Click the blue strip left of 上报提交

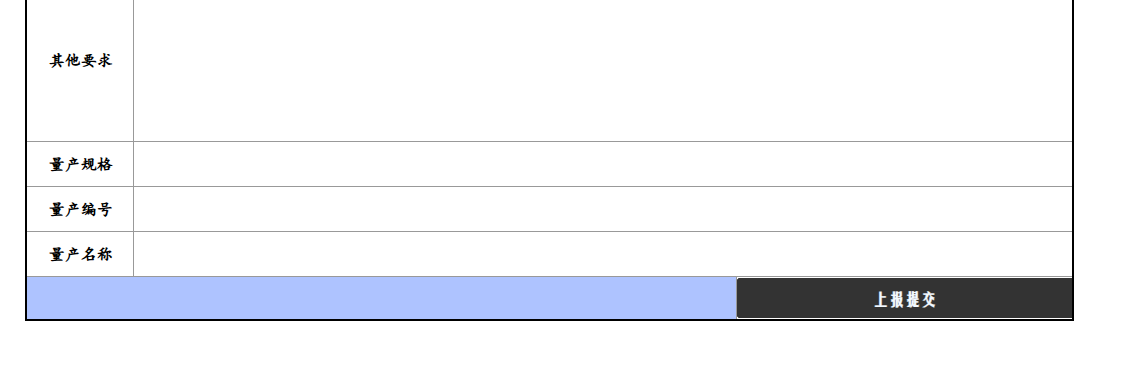point(381,298)
